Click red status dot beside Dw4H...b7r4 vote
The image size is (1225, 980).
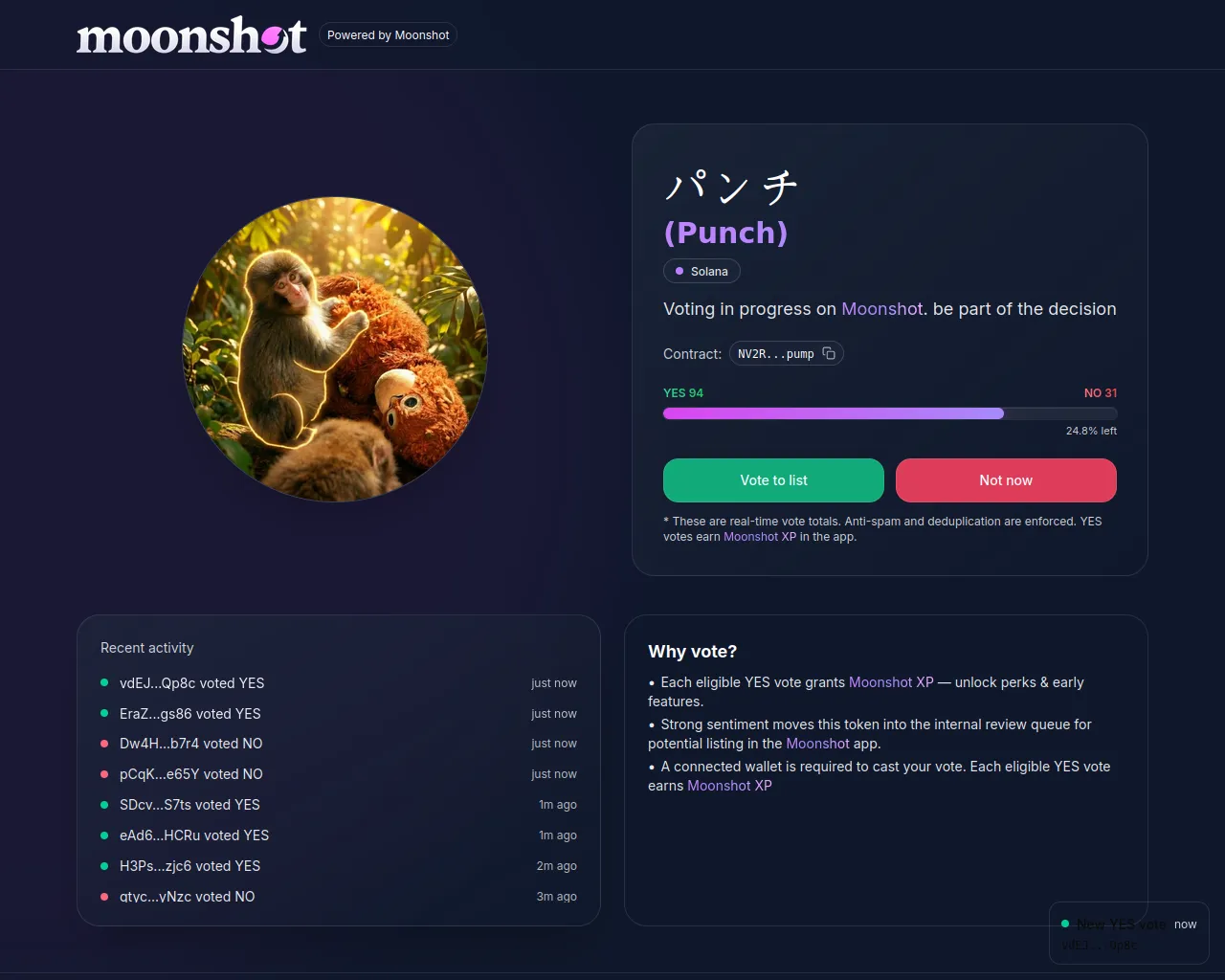pyautogui.click(x=104, y=744)
